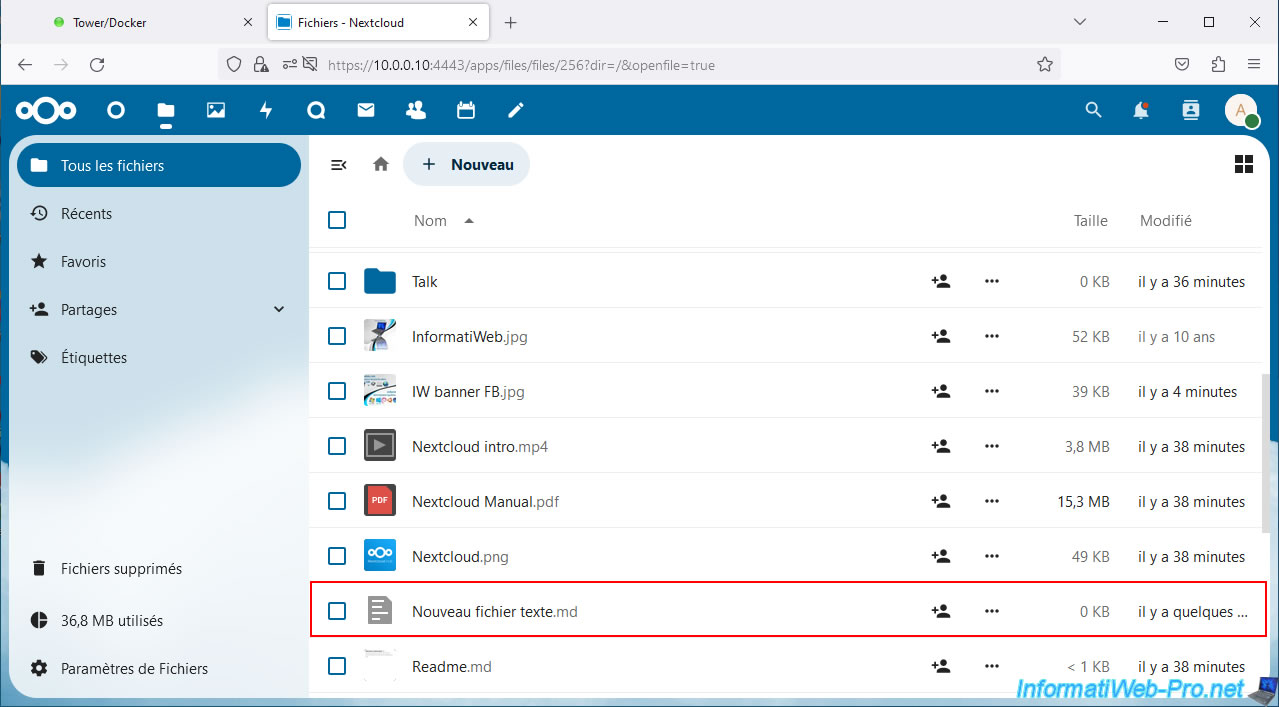The width and height of the screenshot is (1279, 707).
Task: Click the notifications bell icon
Action: pos(1141,110)
